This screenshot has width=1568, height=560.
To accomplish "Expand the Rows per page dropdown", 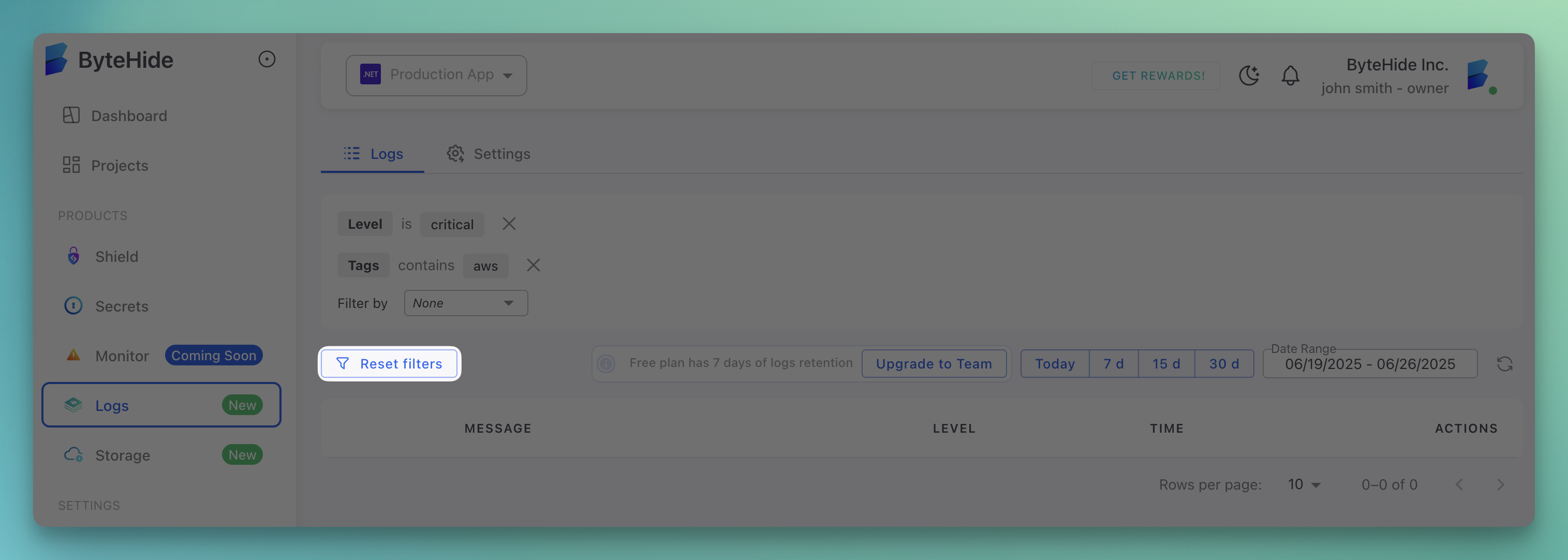I will [x=1303, y=484].
